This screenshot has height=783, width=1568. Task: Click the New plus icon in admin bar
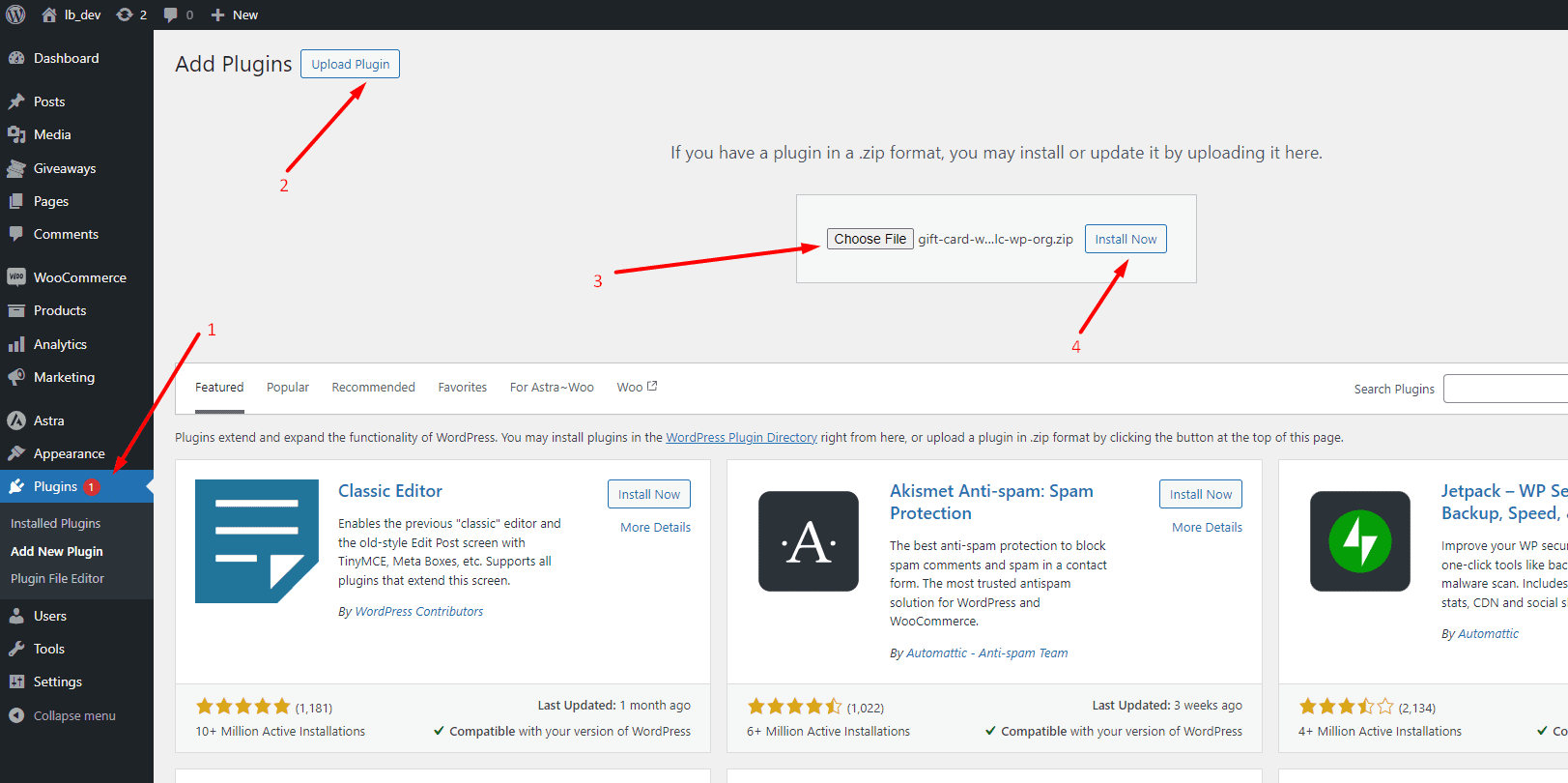(217, 14)
